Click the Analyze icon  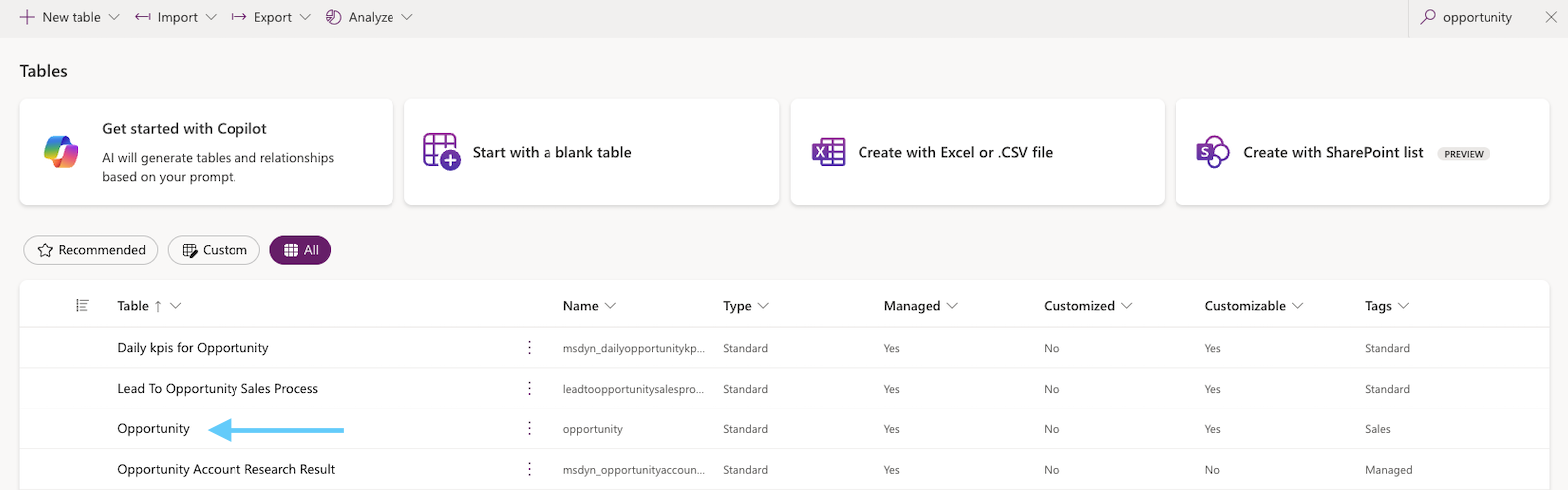pos(334,17)
